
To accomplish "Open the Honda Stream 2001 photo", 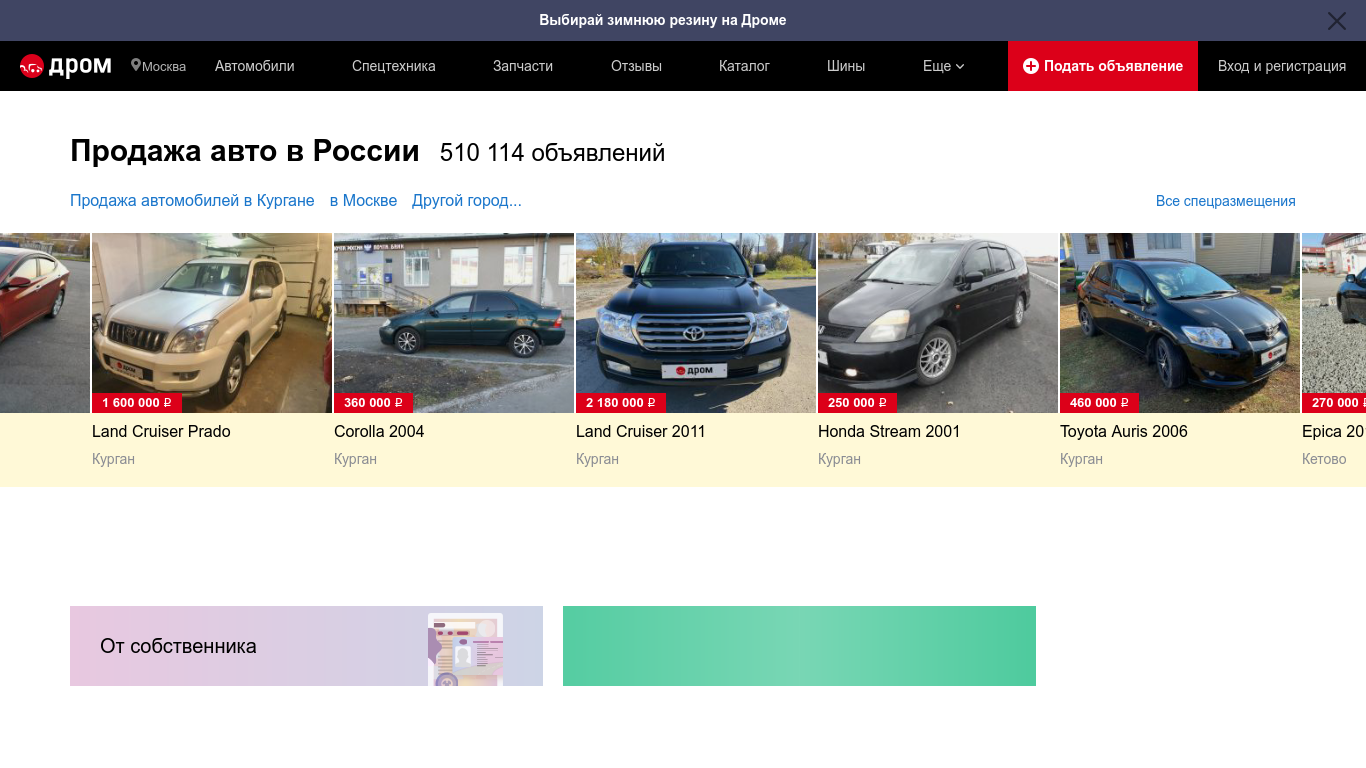I will click(938, 322).
